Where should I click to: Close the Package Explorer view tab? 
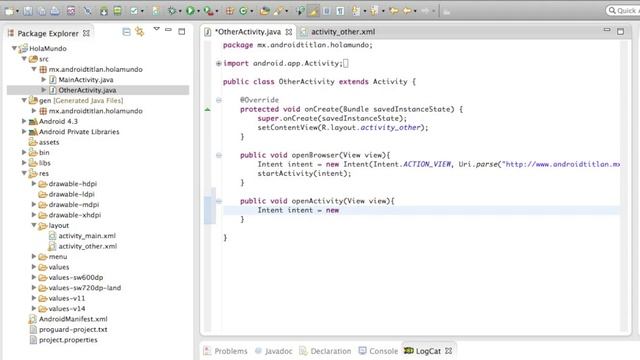86,33
